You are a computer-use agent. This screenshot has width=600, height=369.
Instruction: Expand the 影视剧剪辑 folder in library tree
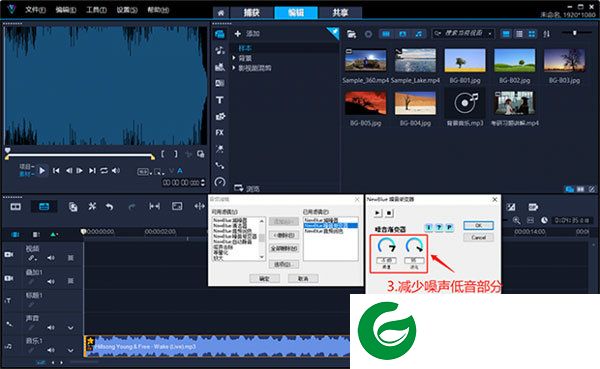point(234,68)
